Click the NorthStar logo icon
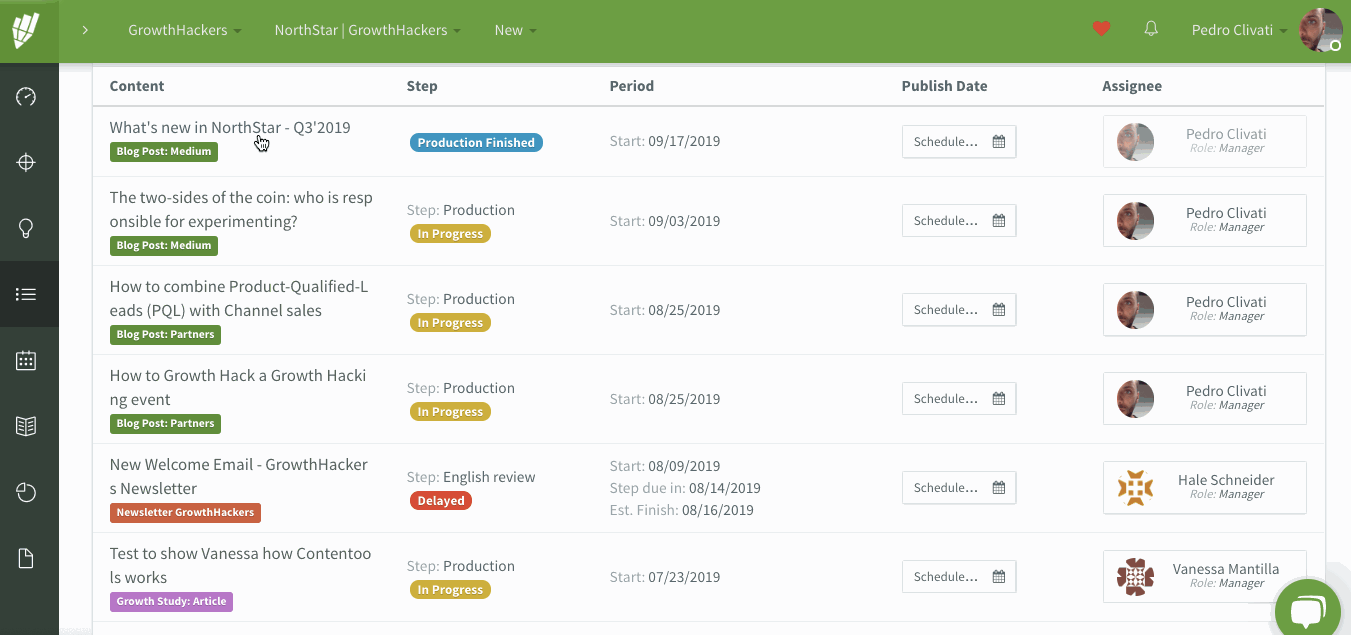1351x635 pixels. click(x=26, y=30)
